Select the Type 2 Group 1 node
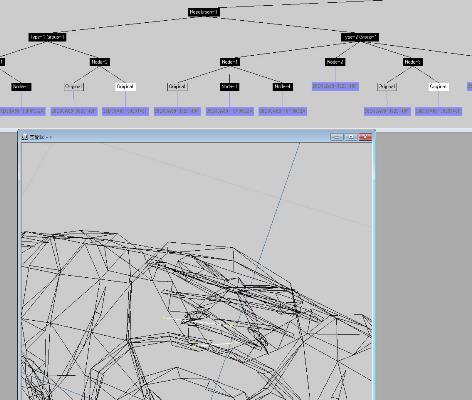The width and height of the screenshot is (472, 400). tap(360, 37)
